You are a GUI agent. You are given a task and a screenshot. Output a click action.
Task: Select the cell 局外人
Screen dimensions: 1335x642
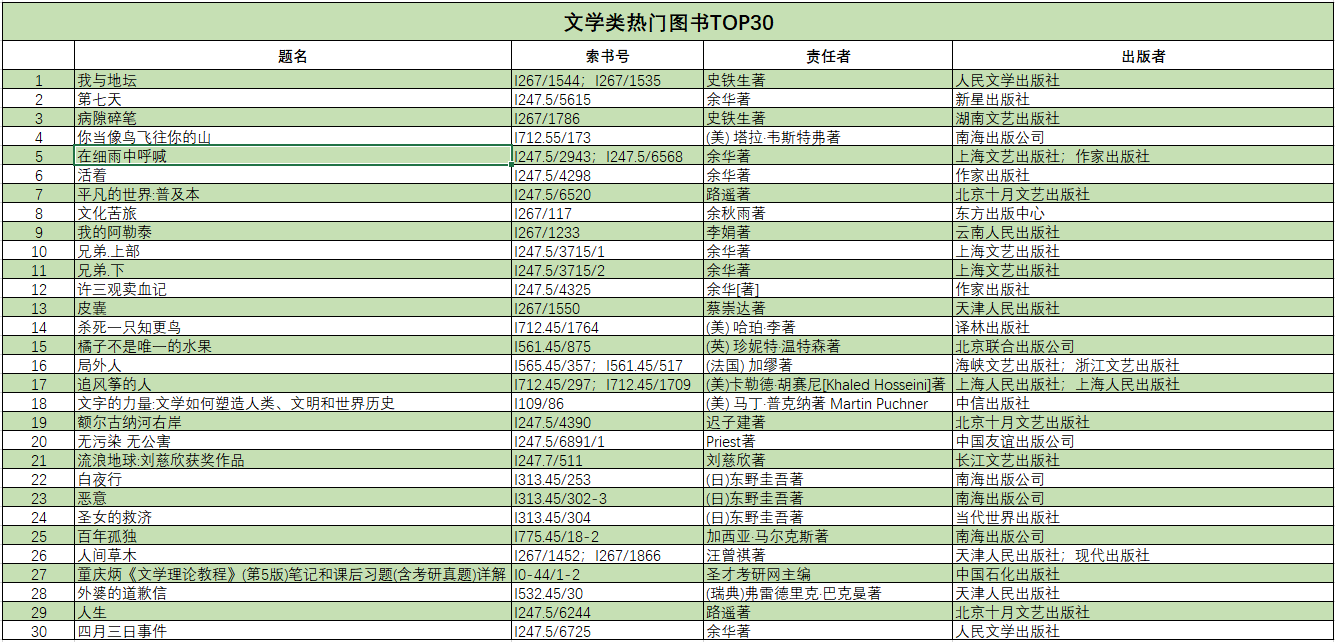[293, 366]
